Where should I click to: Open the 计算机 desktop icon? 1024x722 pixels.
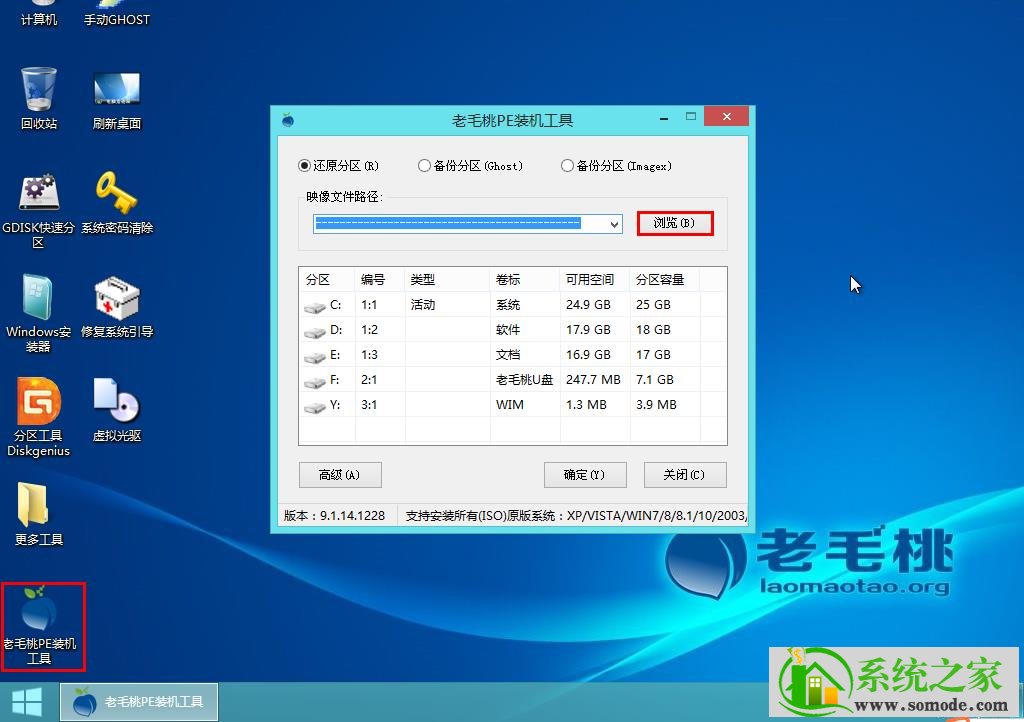point(39,13)
